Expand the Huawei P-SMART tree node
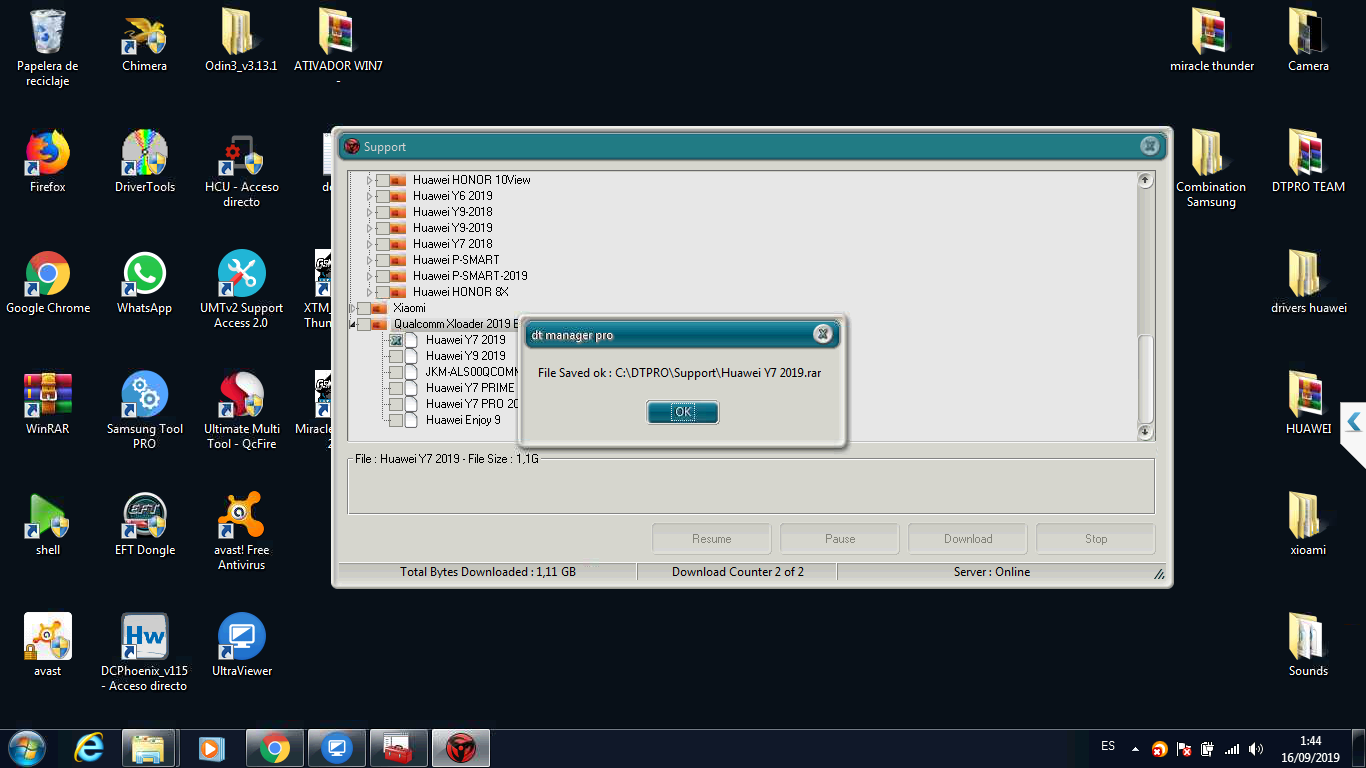Screen dimensions: 1366x768 [x=370, y=260]
